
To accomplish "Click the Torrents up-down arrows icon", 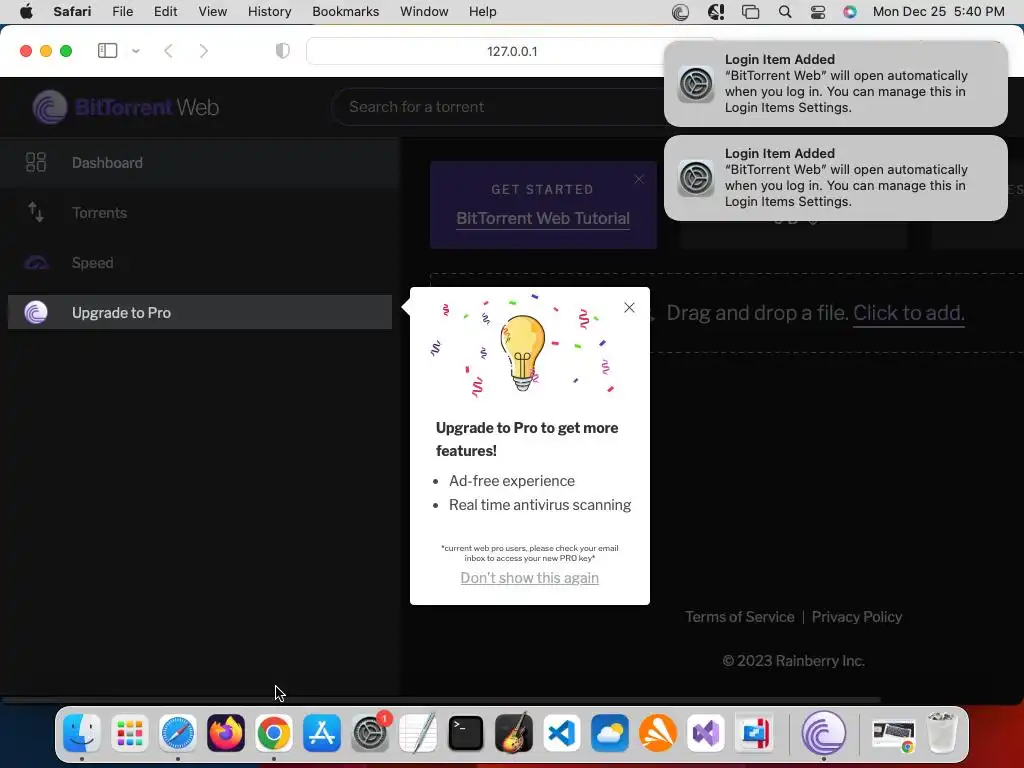I will [35, 212].
